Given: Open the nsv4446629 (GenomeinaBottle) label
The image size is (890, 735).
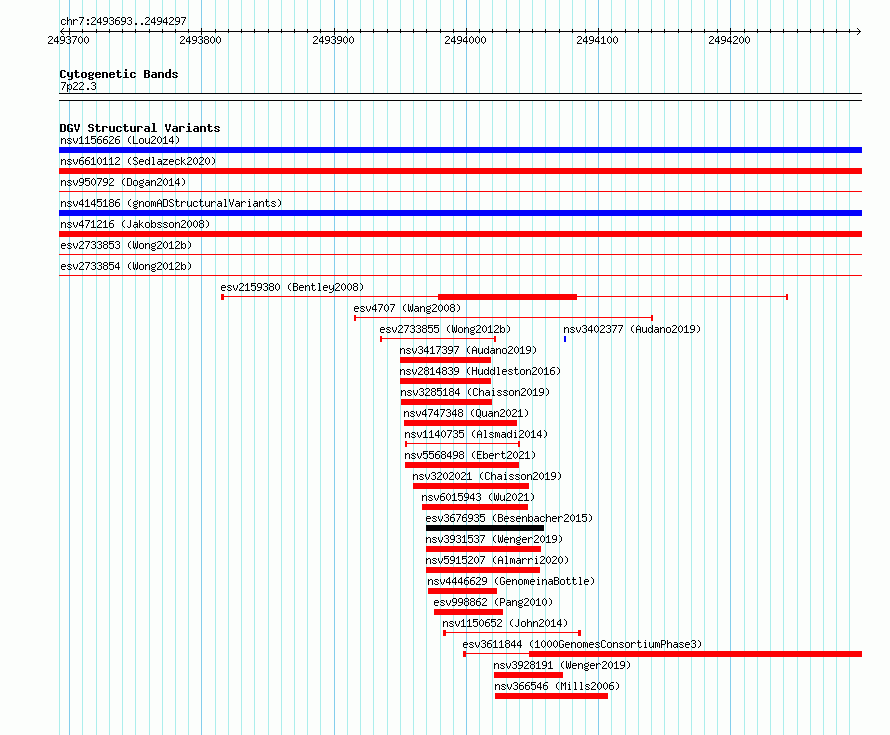Looking at the screenshot, I should 511,581.
